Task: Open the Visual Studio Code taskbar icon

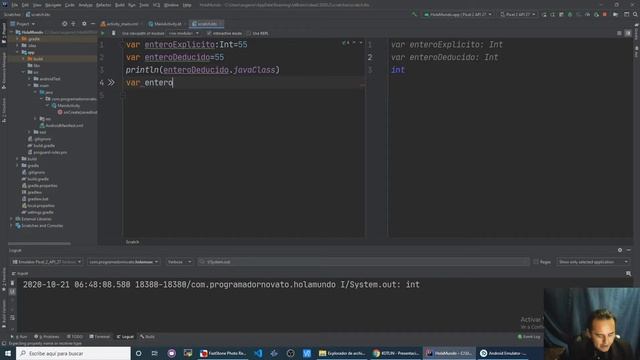Action: coord(258,353)
